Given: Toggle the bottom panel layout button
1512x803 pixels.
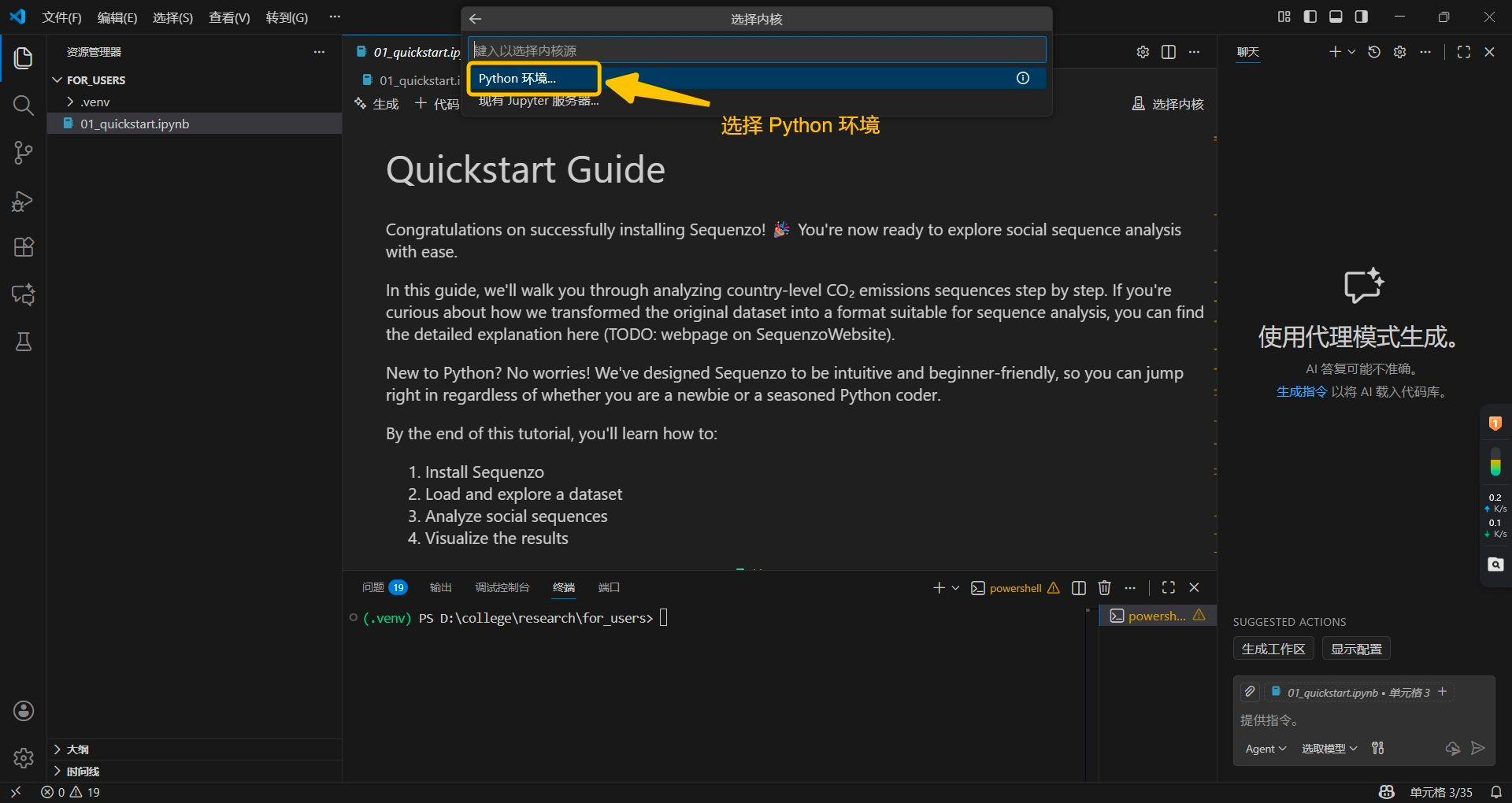Looking at the screenshot, I should [1336, 17].
